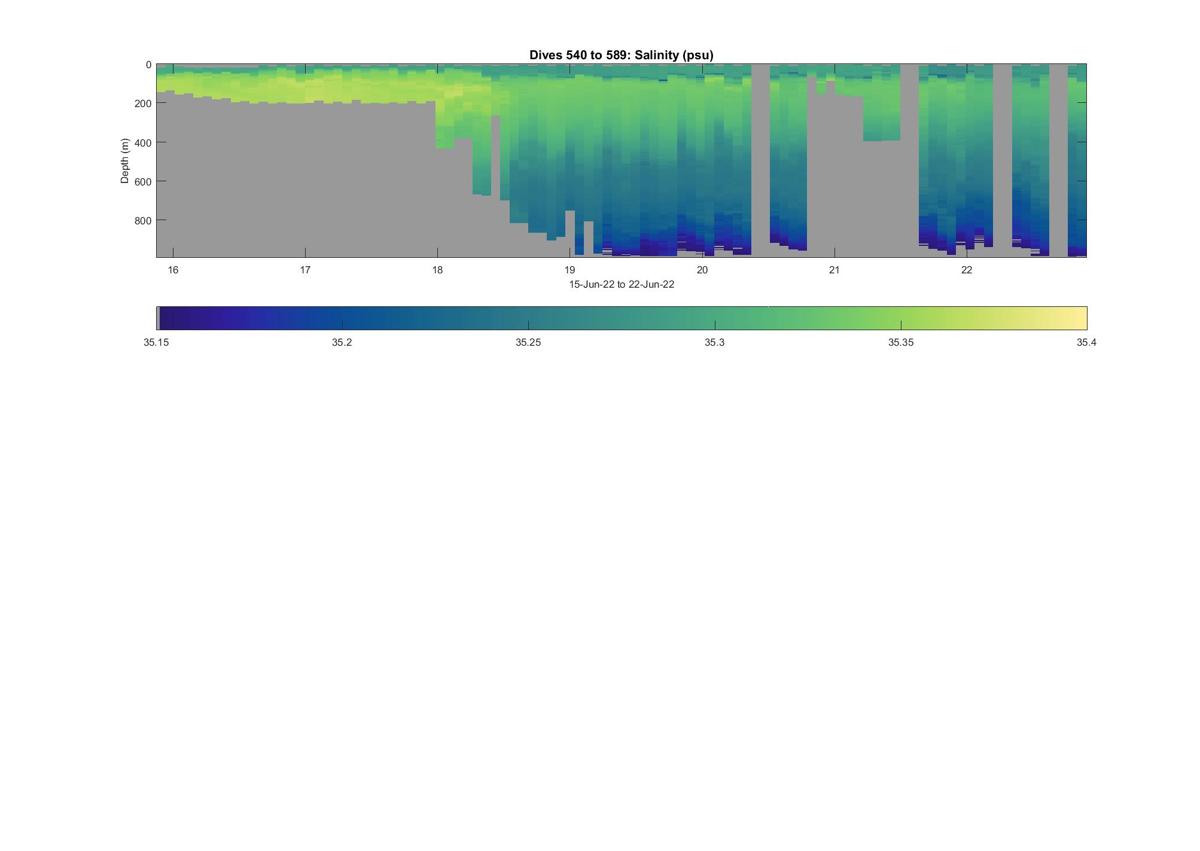This screenshot has width=1200, height=851.
Task: Click the salinity section plot area
Action: 621,160
